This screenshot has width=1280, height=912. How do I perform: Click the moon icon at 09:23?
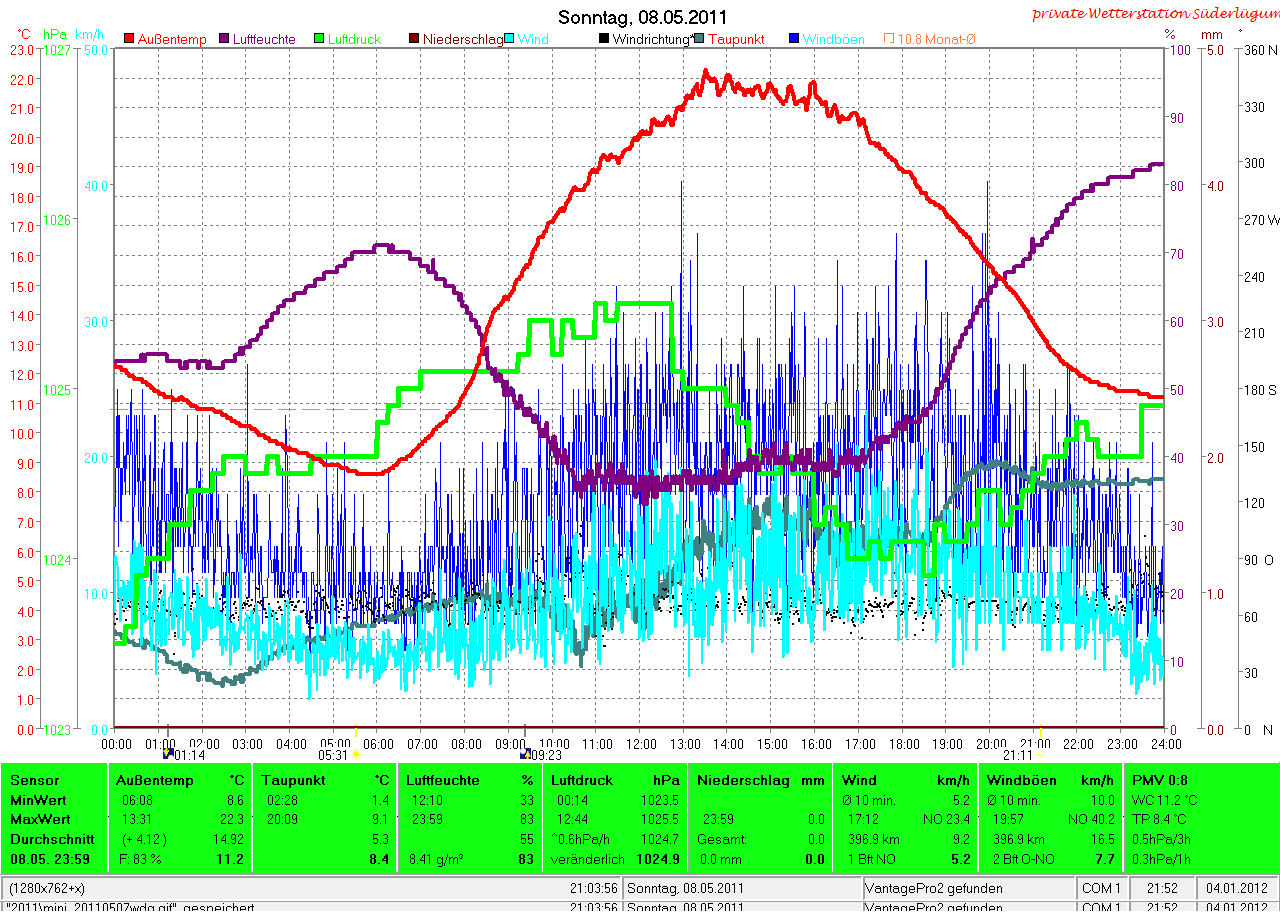524,755
